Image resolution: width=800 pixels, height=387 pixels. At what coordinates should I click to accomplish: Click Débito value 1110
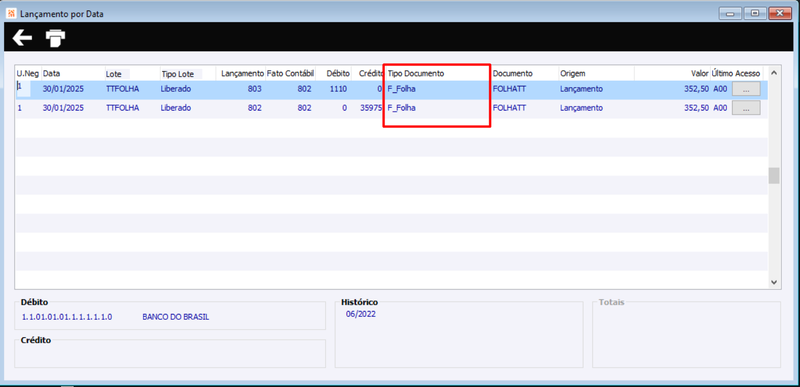coord(338,89)
